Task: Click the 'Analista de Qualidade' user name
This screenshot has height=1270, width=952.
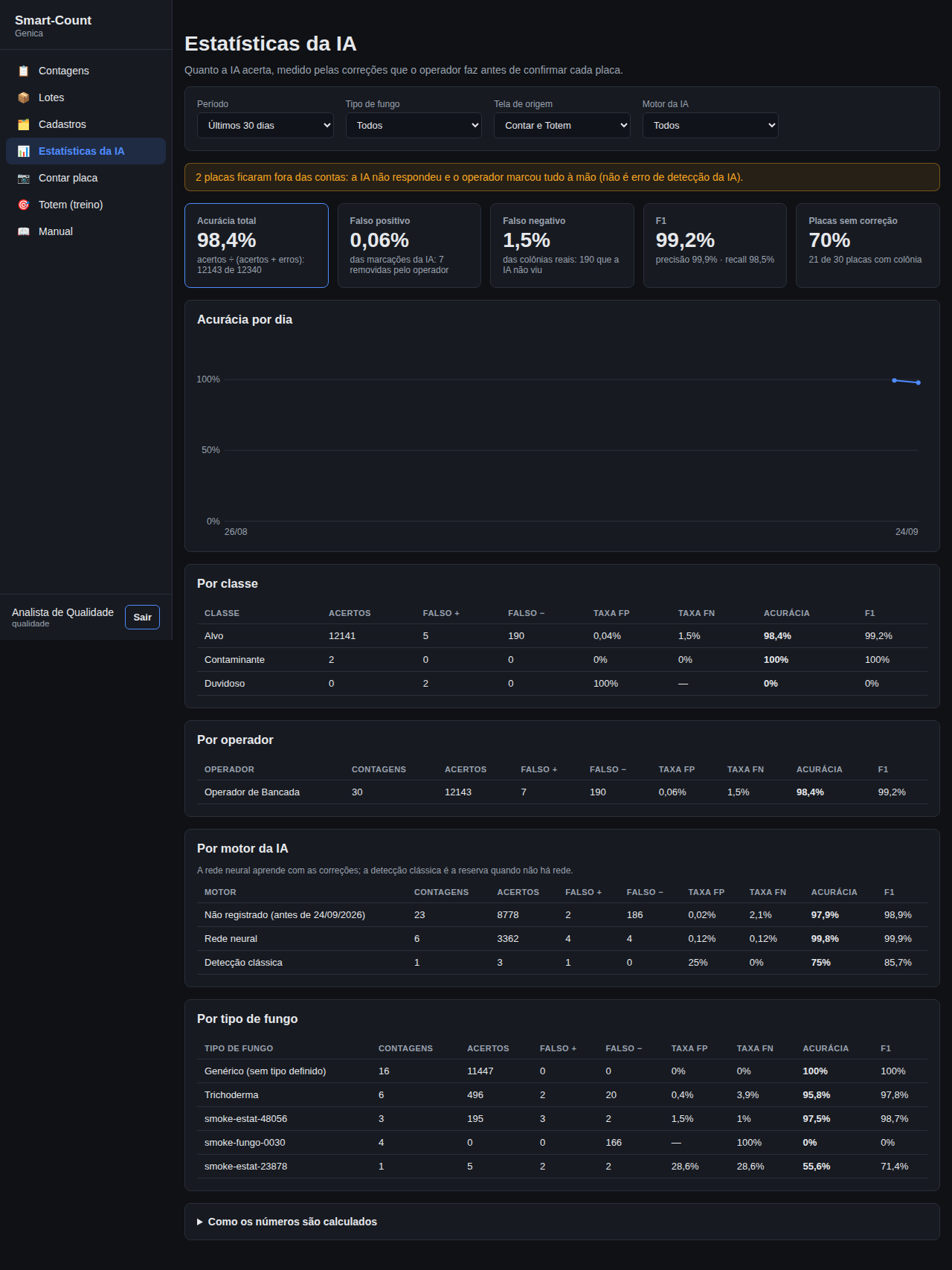Action: click(x=62, y=612)
